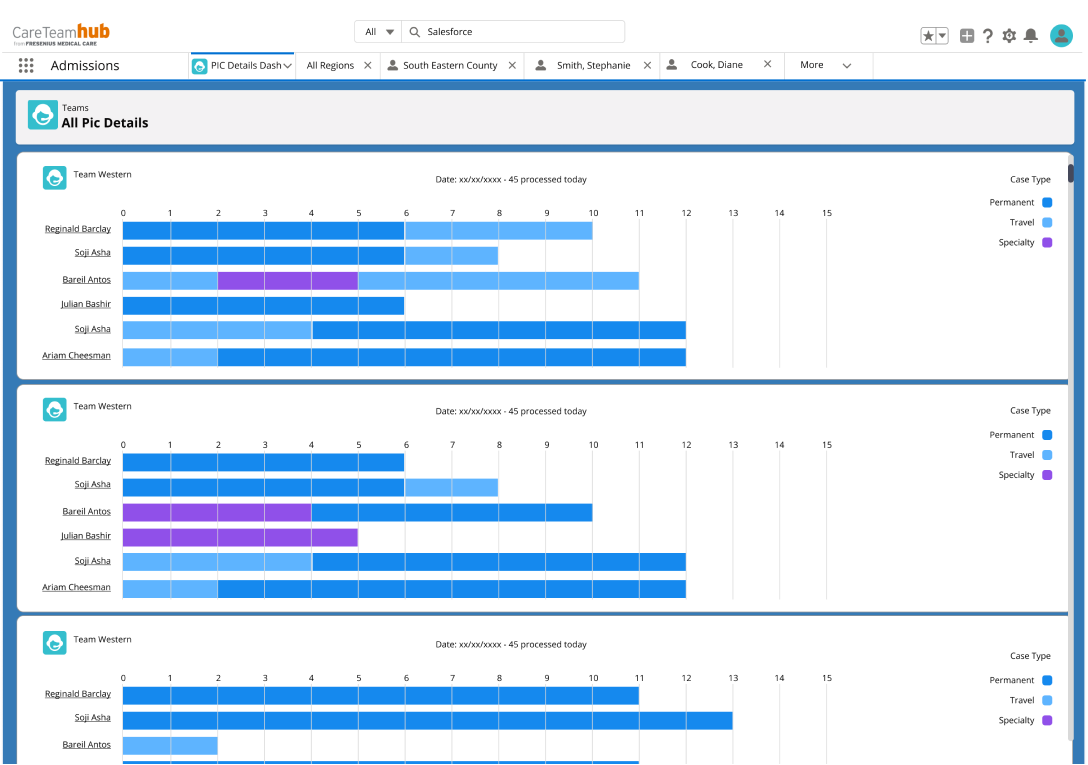The height and width of the screenshot is (765, 1088).
Task: Expand the All search scope dropdown
Action: click(x=379, y=32)
